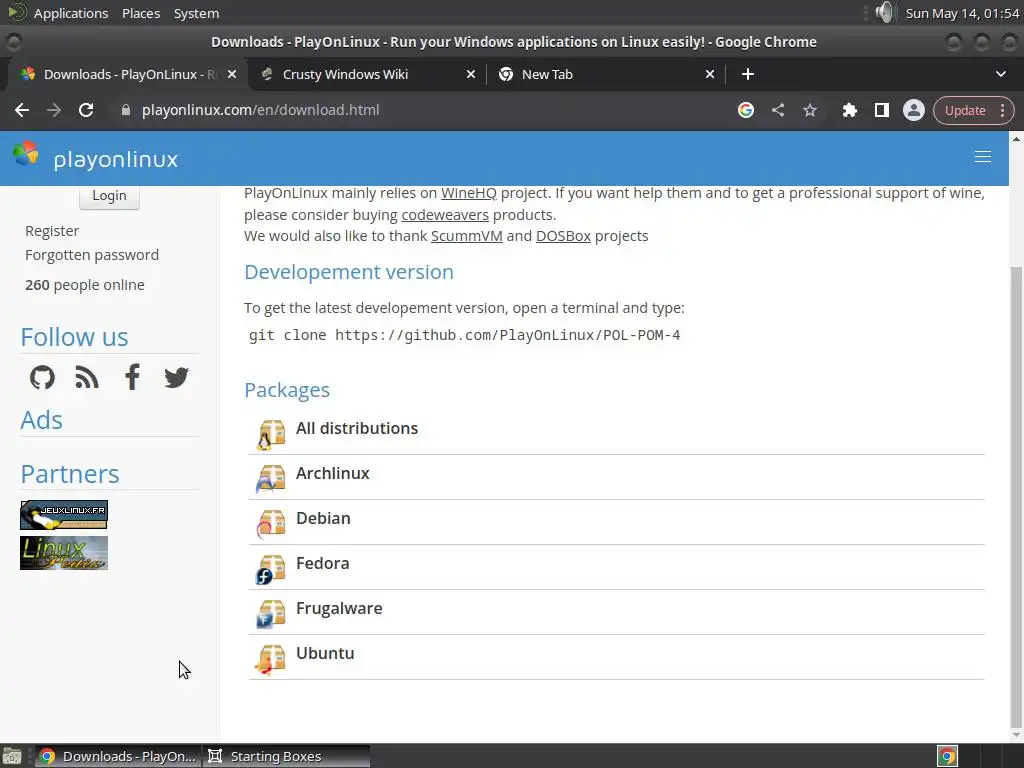Click the RSS feed icon

pos(87,377)
